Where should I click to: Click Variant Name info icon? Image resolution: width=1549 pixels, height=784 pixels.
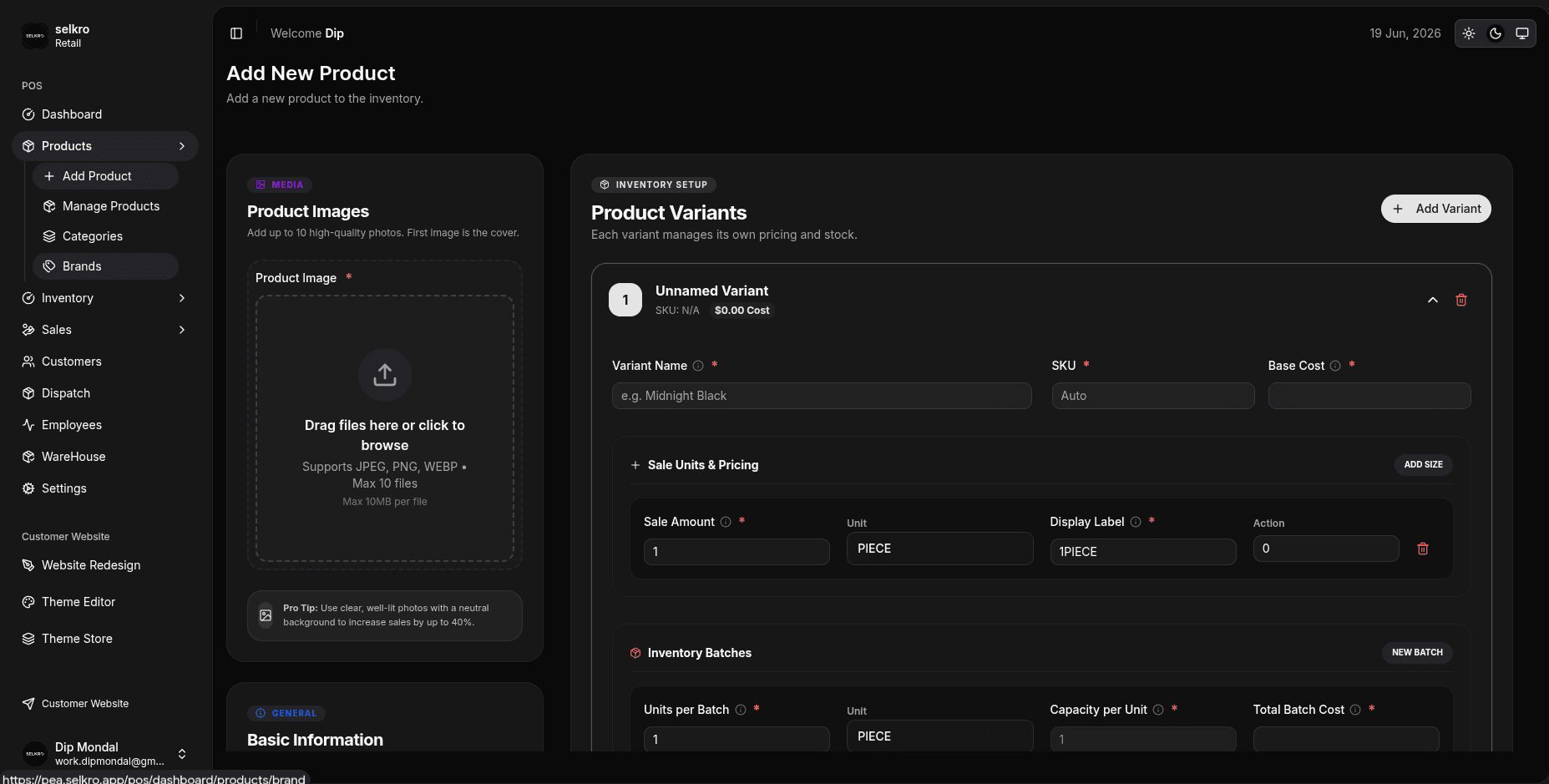click(698, 366)
